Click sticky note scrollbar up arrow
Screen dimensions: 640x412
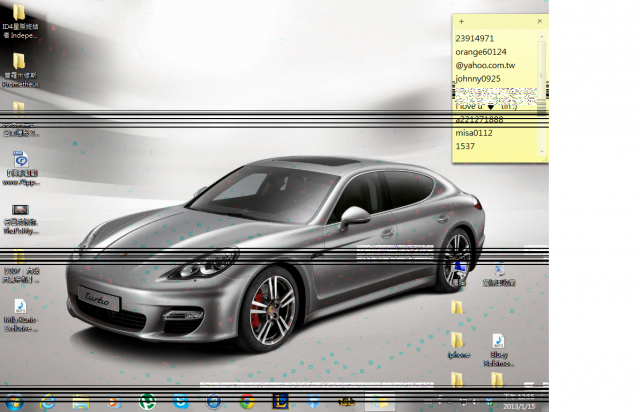coord(542,37)
